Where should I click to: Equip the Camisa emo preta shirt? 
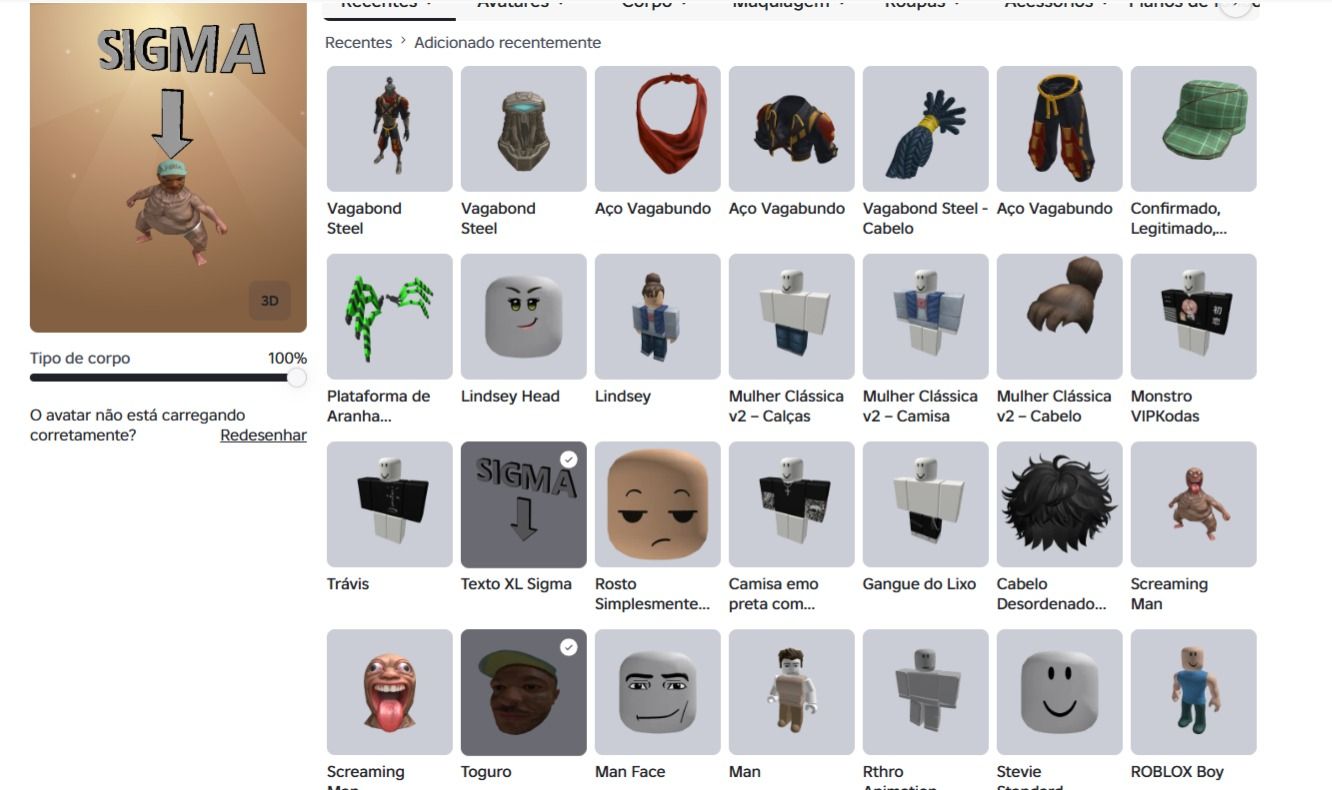792,505
